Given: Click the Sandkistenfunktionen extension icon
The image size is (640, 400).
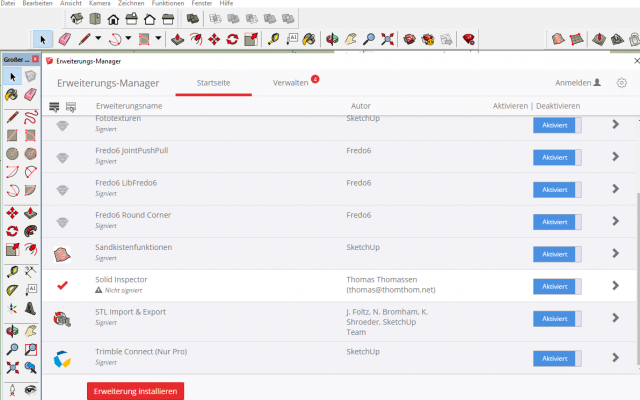Looking at the screenshot, I should tap(62, 254).
